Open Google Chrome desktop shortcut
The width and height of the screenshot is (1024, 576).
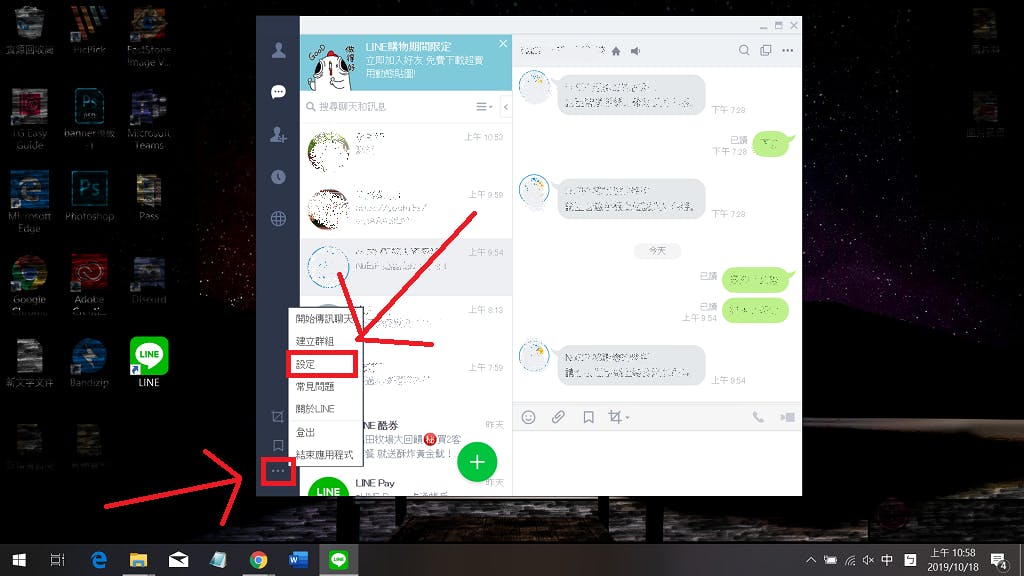pos(29,285)
